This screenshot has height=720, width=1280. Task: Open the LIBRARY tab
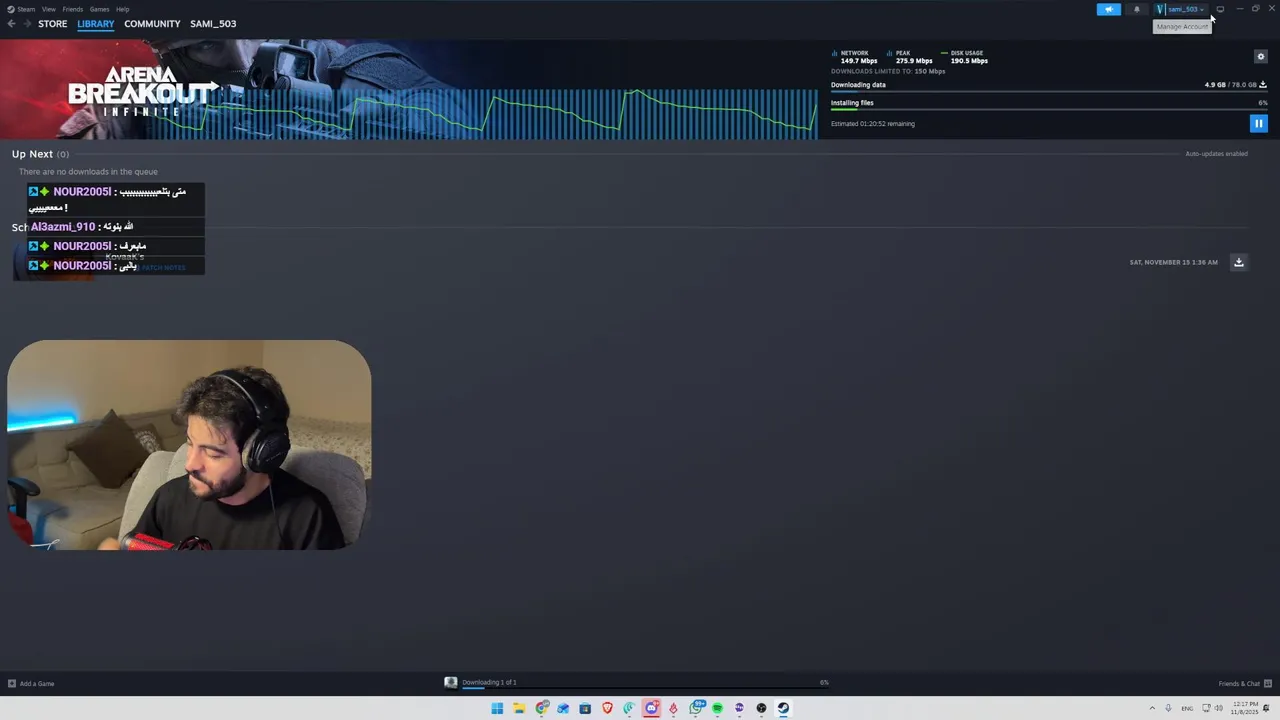[x=96, y=24]
